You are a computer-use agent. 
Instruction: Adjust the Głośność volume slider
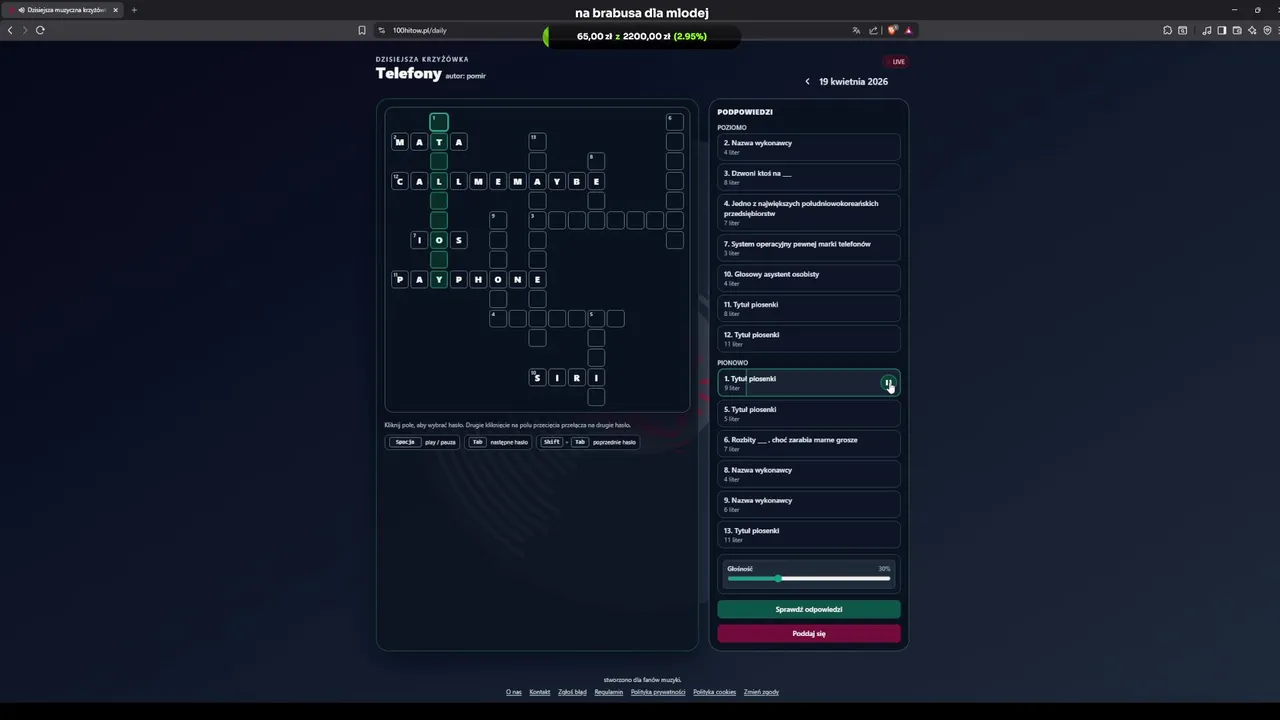[808, 578]
